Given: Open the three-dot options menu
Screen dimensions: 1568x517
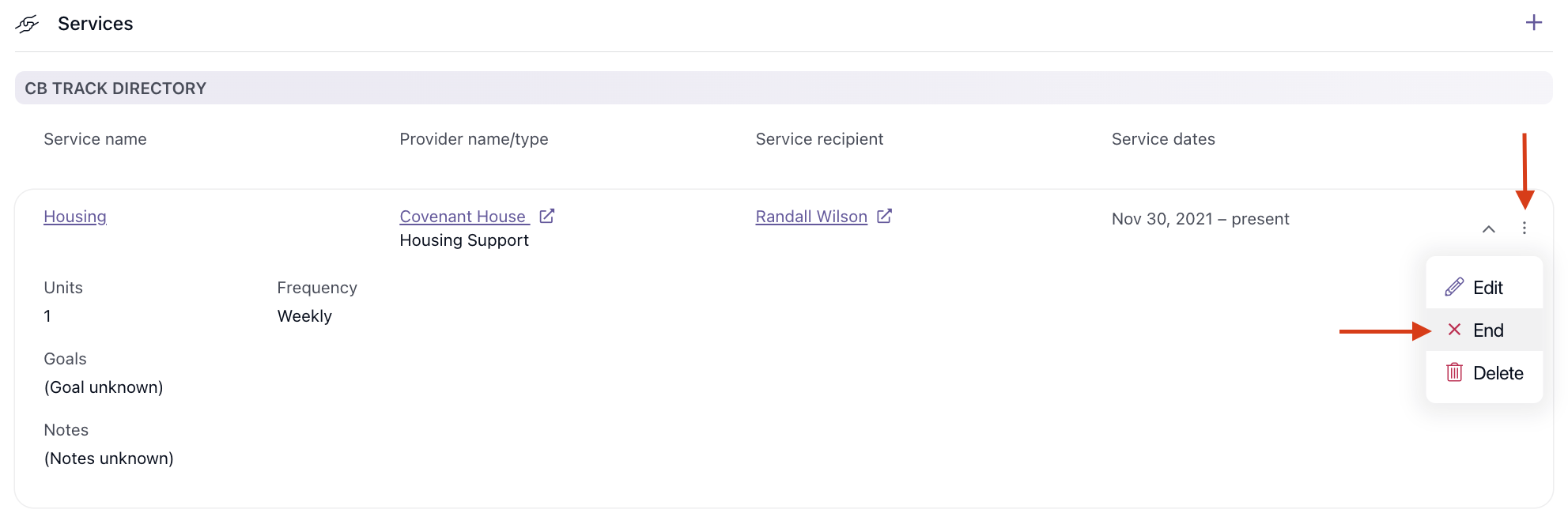Looking at the screenshot, I should (x=1524, y=228).
